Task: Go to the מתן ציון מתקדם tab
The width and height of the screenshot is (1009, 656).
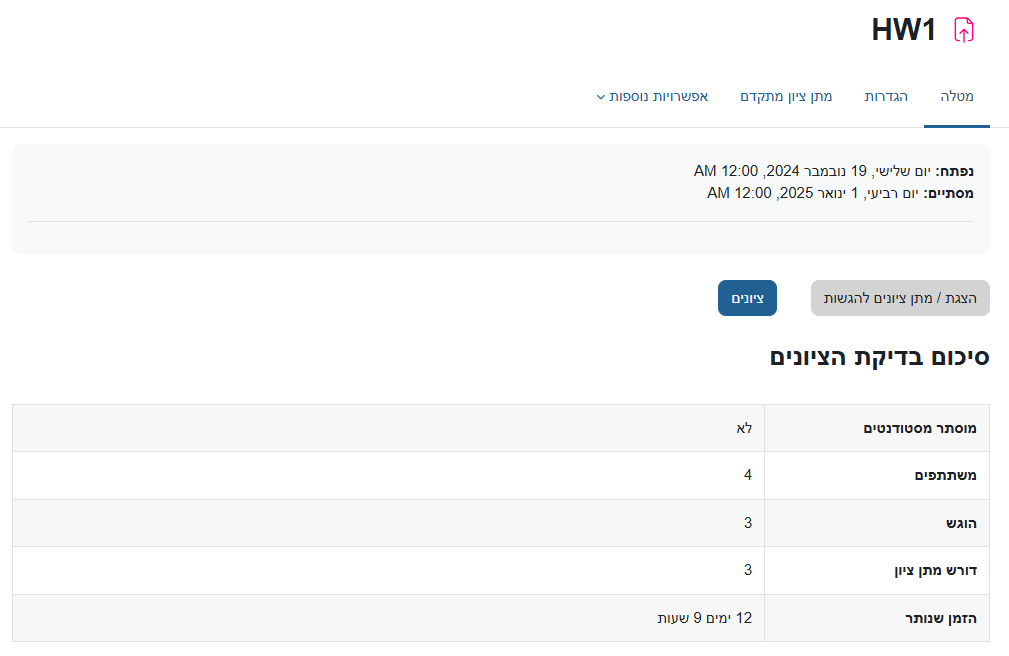Action: (x=786, y=97)
